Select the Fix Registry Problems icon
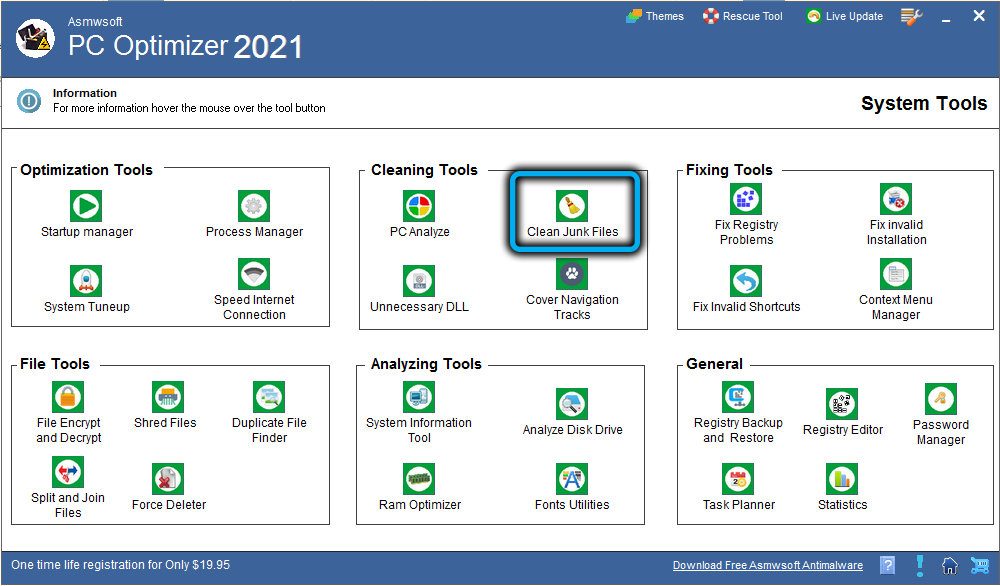This screenshot has height=586, width=1000. point(746,199)
